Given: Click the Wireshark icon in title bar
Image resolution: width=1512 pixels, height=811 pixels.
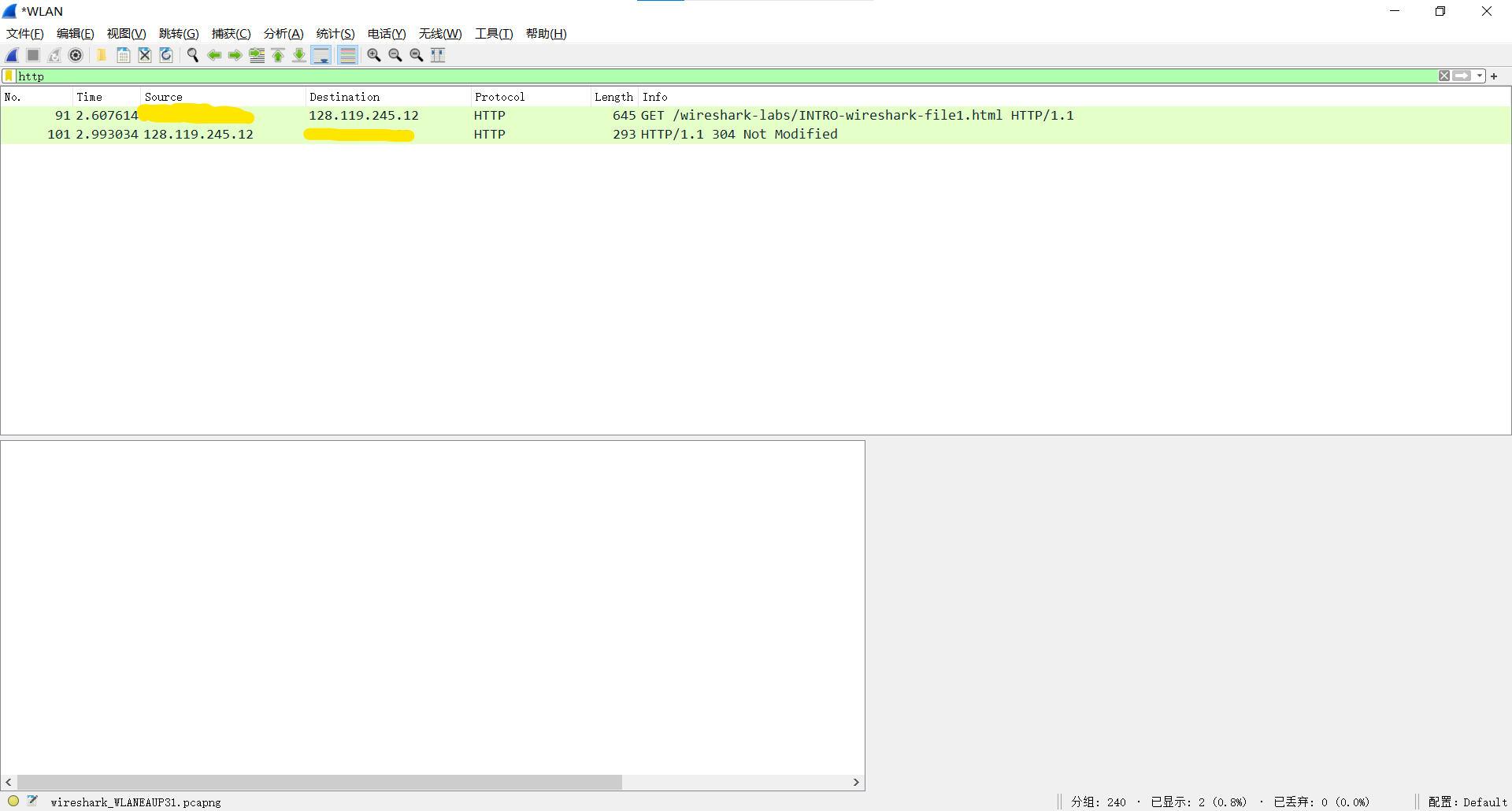Looking at the screenshot, I should pos(9,11).
